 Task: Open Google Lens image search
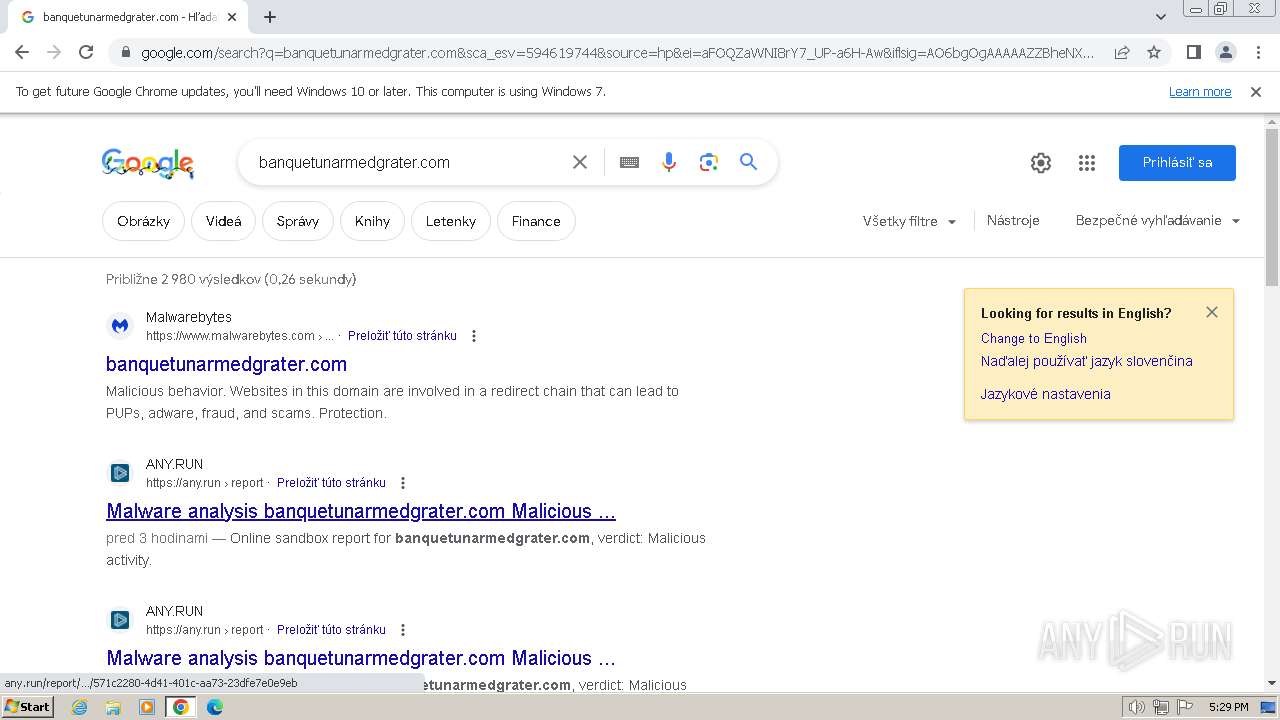(709, 162)
